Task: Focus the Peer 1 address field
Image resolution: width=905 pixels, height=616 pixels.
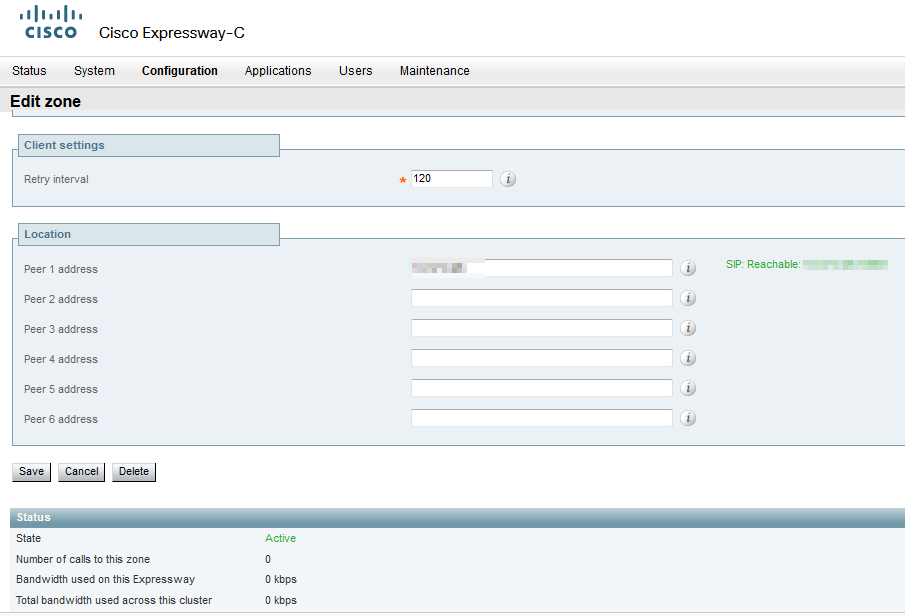Action: click(541, 268)
